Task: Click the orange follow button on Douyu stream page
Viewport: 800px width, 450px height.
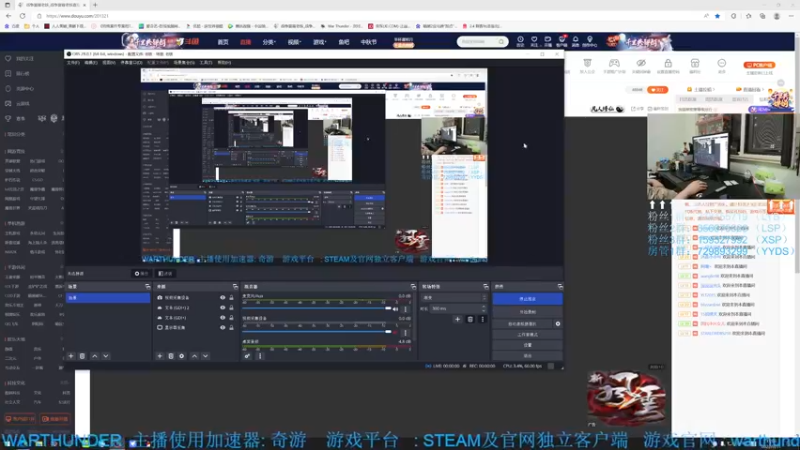Action: [658, 90]
